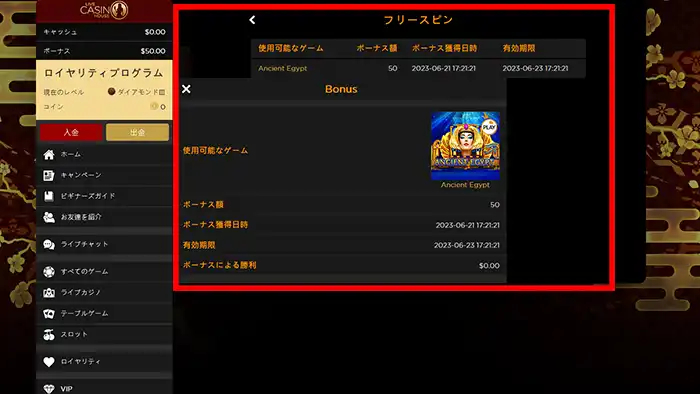Open the Loyalty heart icon
The image size is (700, 394).
pos(49,362)
